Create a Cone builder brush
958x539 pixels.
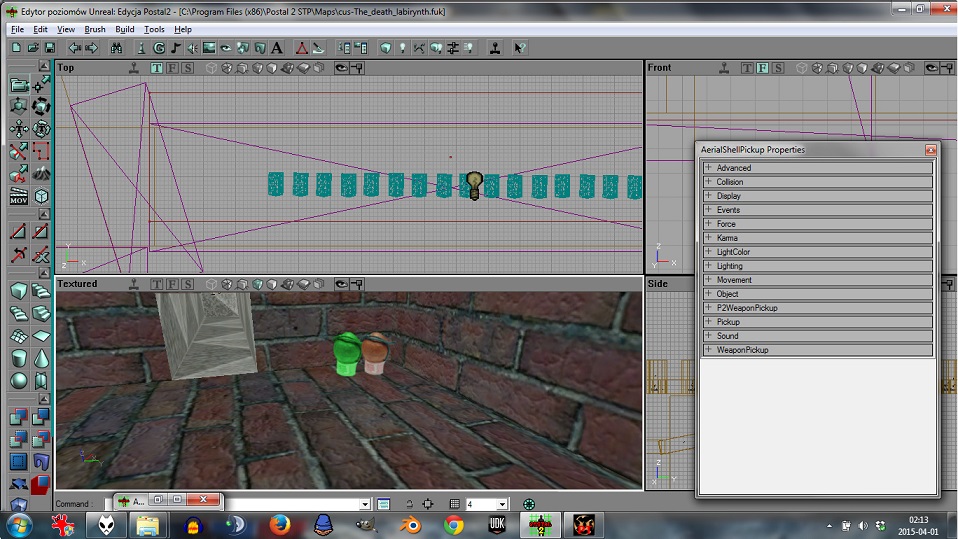tap(41, 358)
